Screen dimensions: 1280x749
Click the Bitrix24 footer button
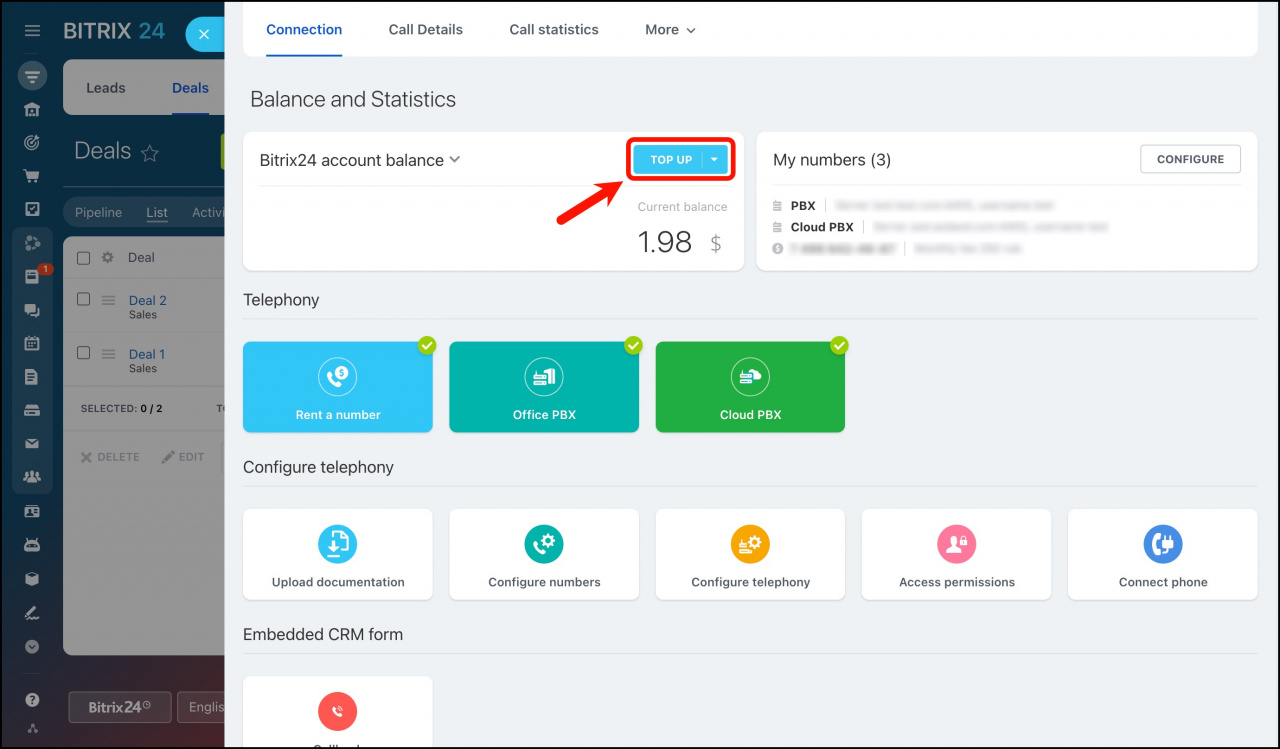(x=120, y=707)
